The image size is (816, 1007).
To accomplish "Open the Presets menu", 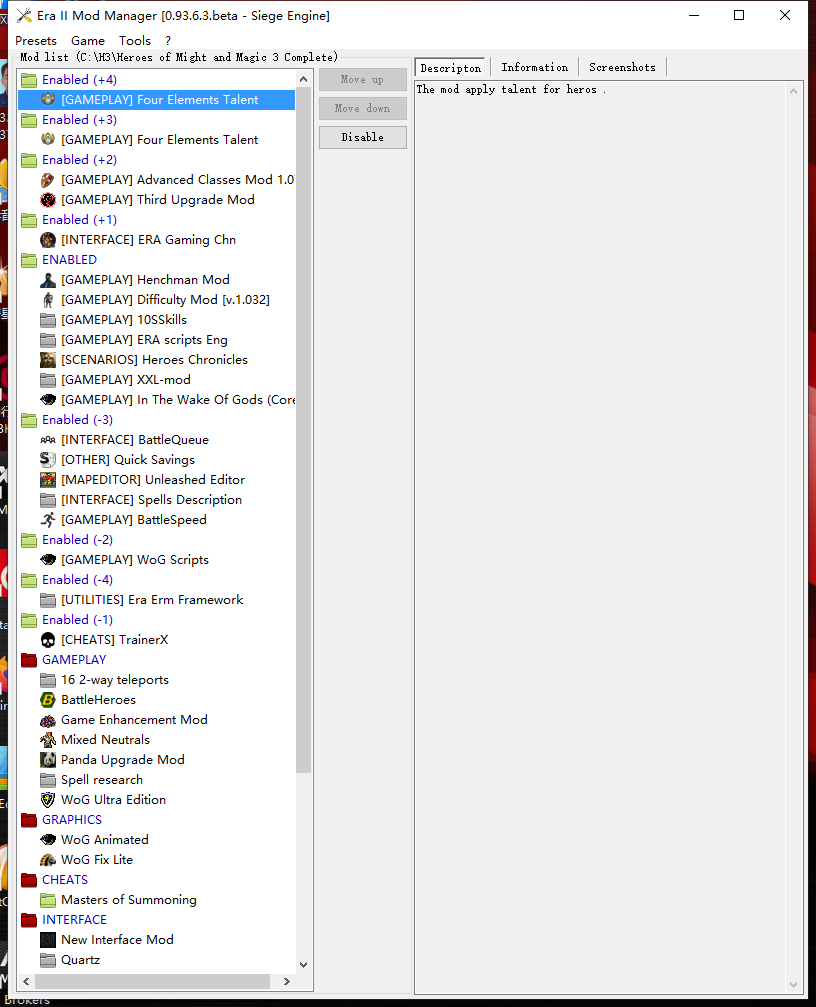I will (36, 40).
